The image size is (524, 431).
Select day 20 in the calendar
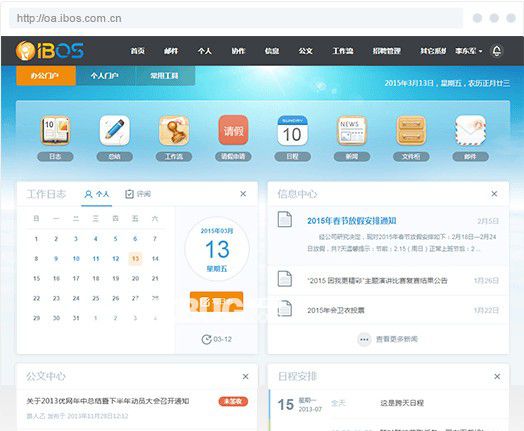pos(135,278)
